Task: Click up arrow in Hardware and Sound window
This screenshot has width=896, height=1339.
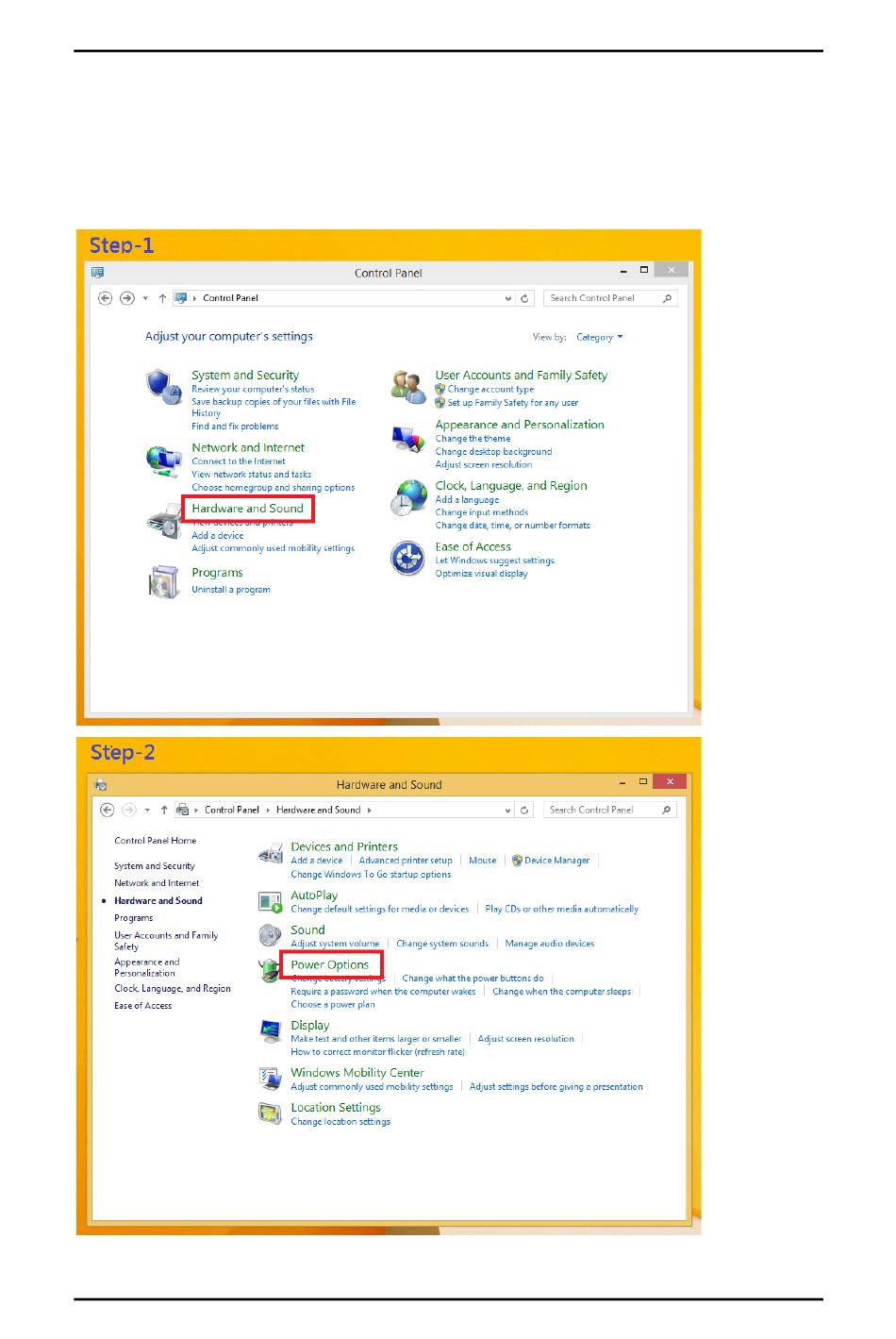Action: [x=164, y=810]
